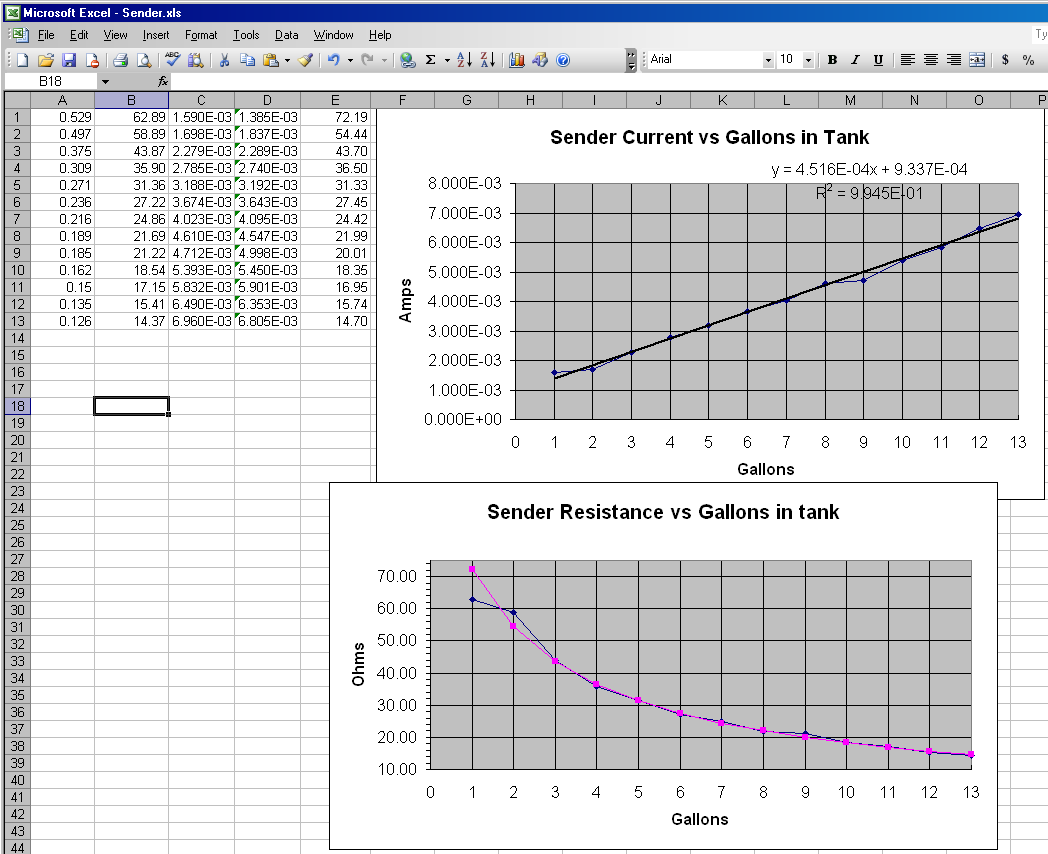Select the Sender Resistance vs Gallons chart title
This screenshot has height=854, width=1048.
tap(663, 512)
